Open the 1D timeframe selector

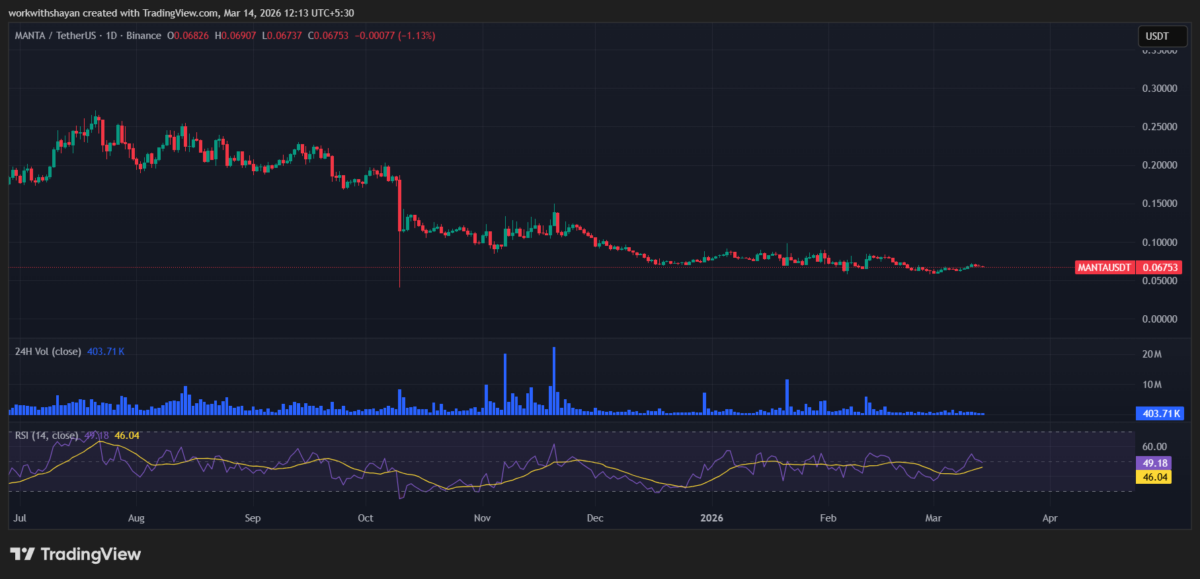click(109, 34)
